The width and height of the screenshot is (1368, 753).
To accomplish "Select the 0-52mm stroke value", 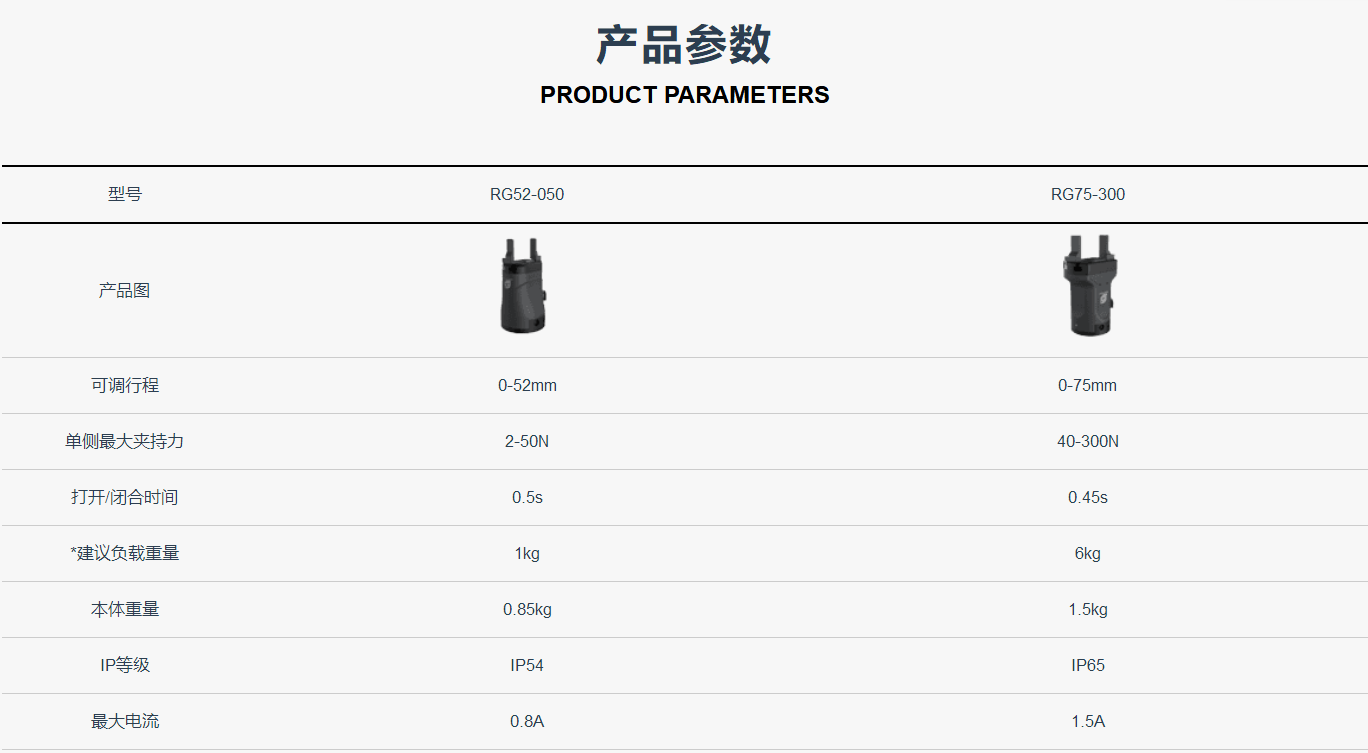I will tap(527, 386).
